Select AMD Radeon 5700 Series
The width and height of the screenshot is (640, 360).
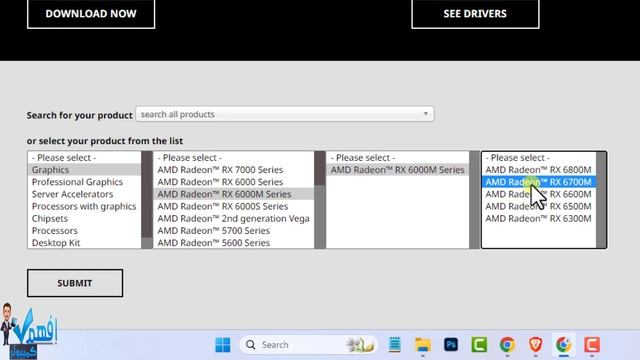pos(234,231)
